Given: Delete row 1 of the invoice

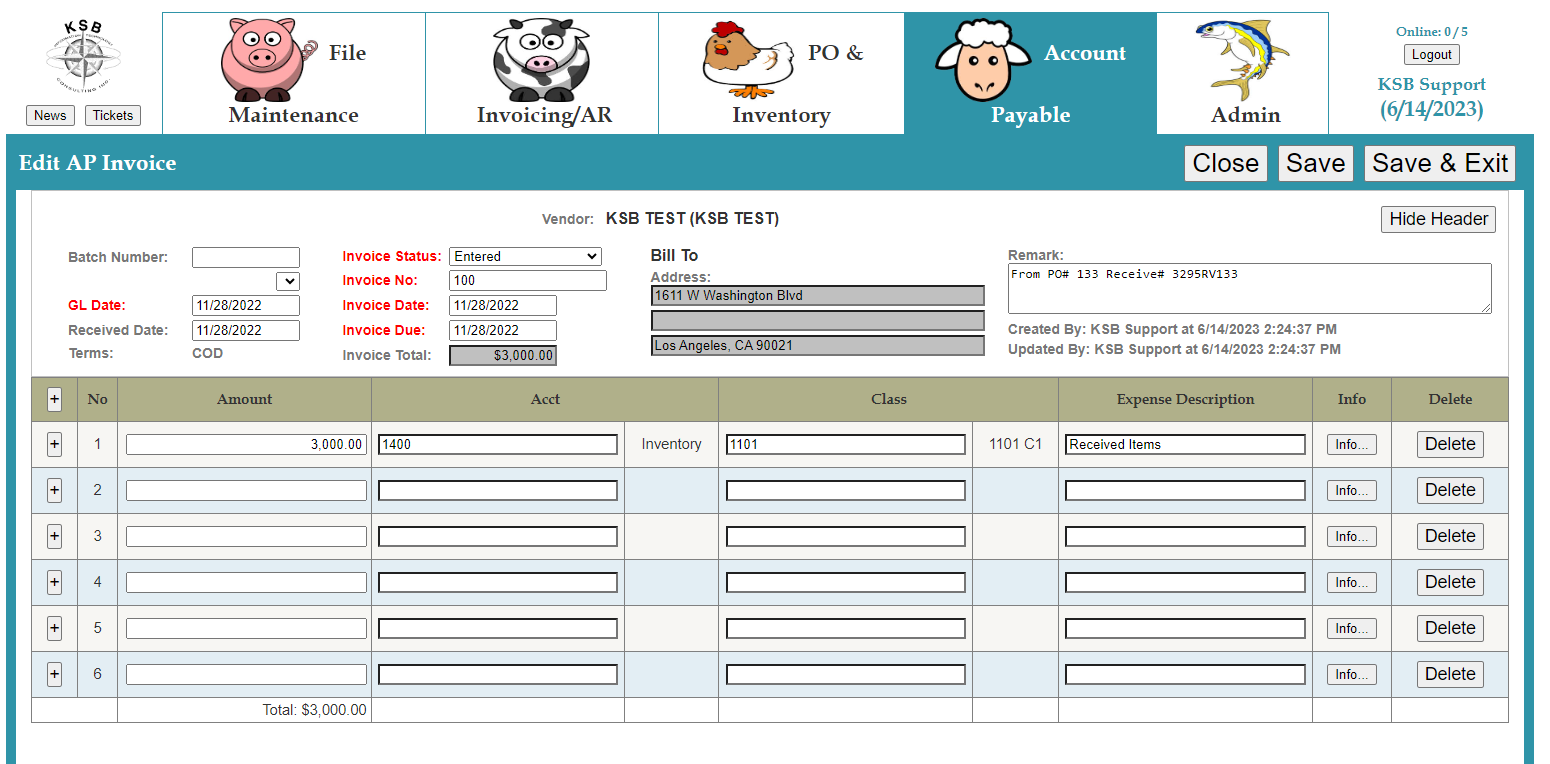Looking at the screenshot, I should (1449, 444).
